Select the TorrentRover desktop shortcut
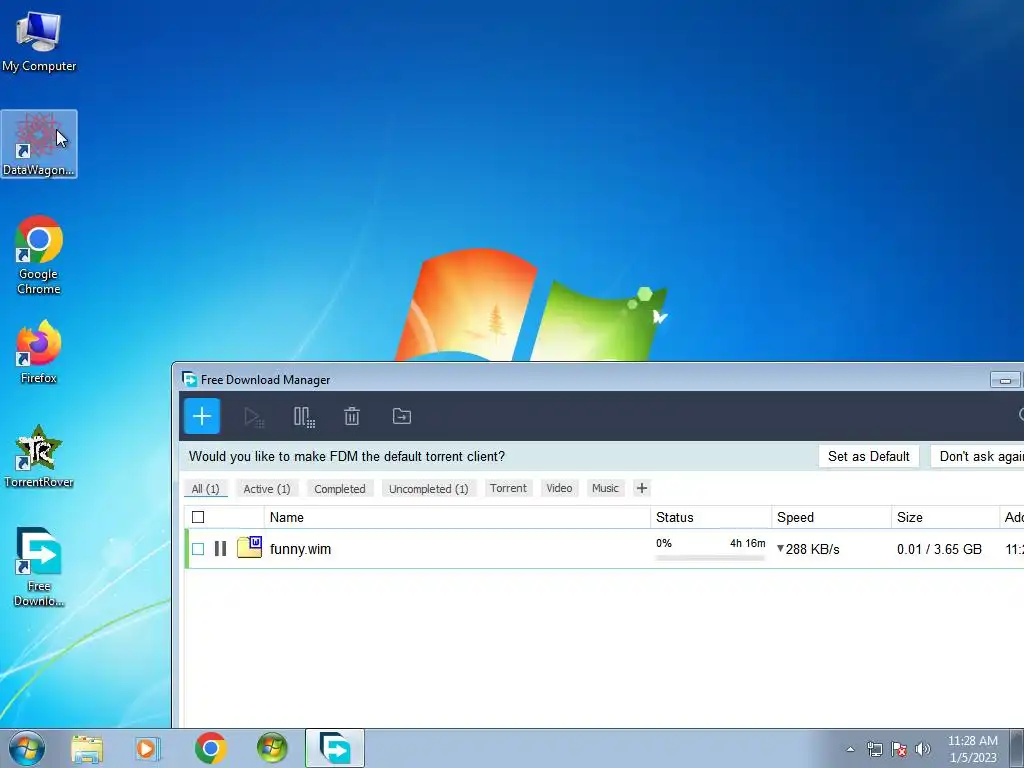Image resolution: width=1024 pixels, height=768 pixels. coord(39,456)
